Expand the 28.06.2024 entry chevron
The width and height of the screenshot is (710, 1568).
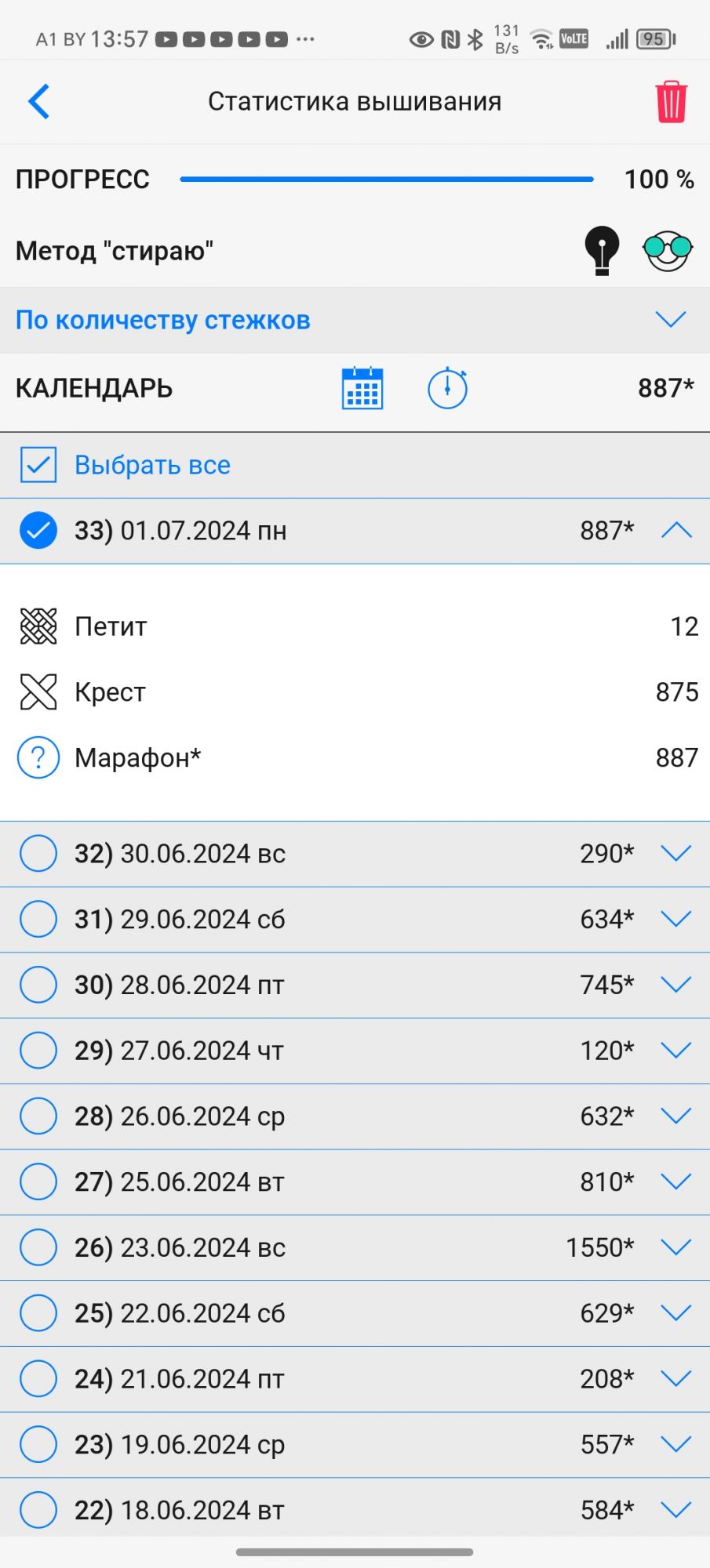676,985
